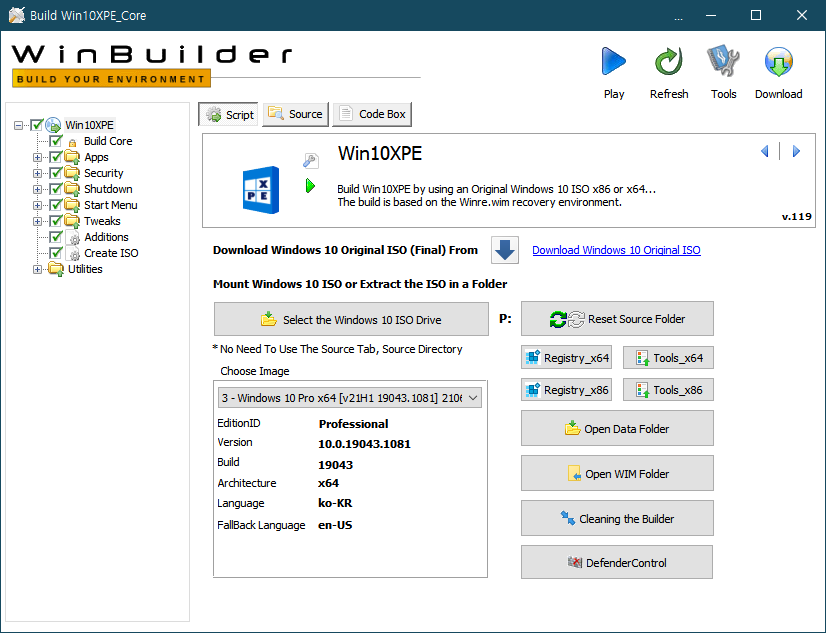
Task: Toggle the Build Core checkbox
Action: [x=56, y=141]
